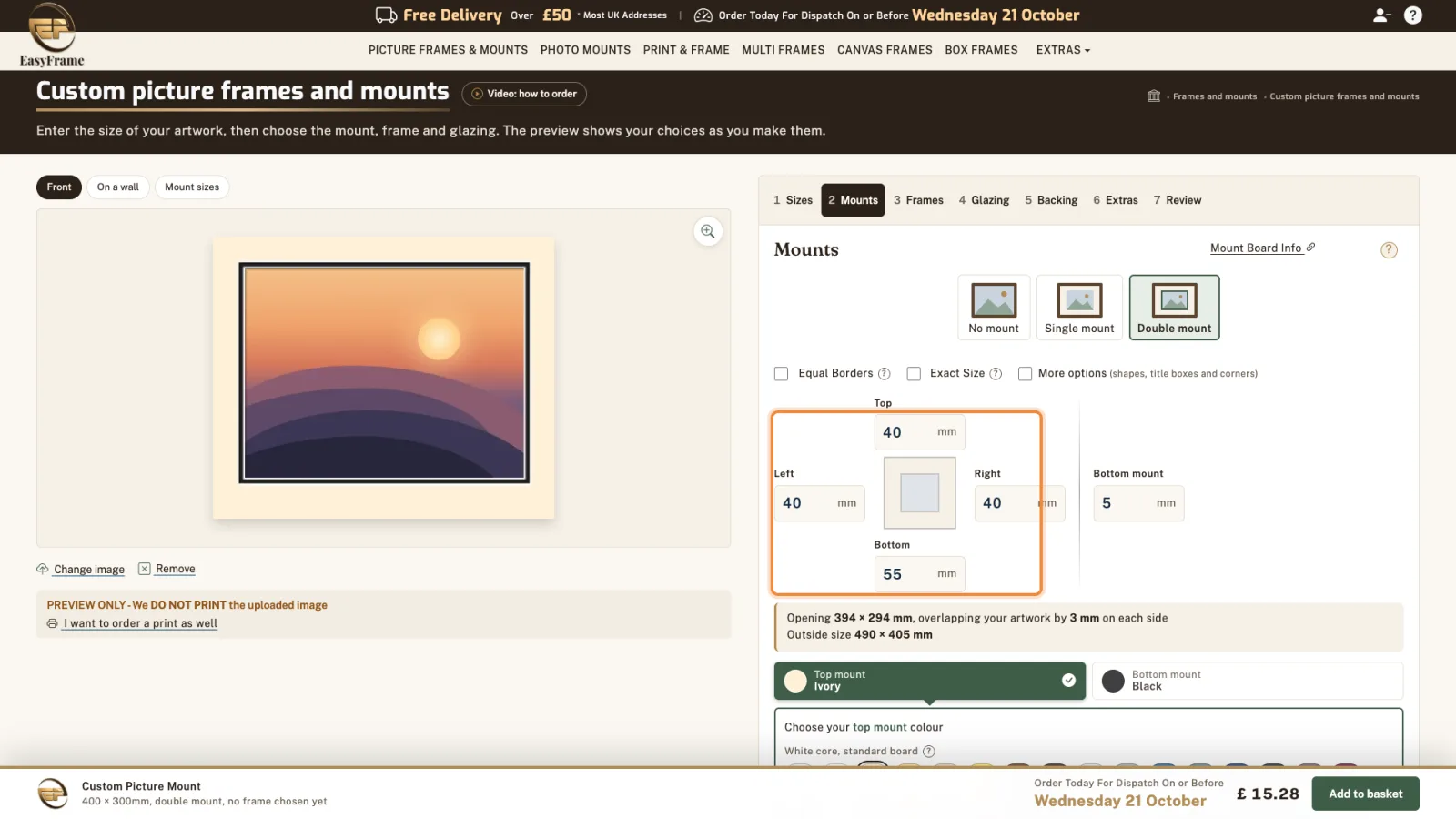Image resolution: width=1456 pixels, height=819 pixels.
Task: Expand the Extras menu dropdown
Action: point(1063,50)
